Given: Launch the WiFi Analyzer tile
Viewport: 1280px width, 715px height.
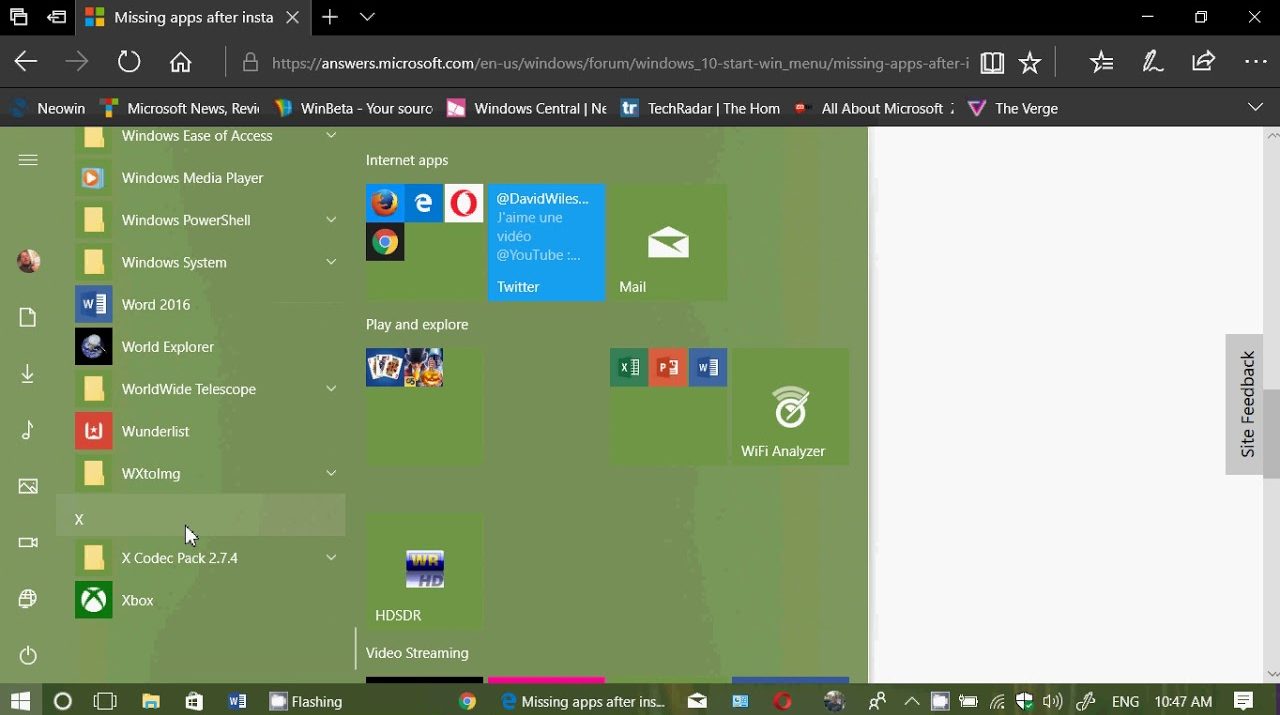Looking at the screenshot, I should (790, 407).
